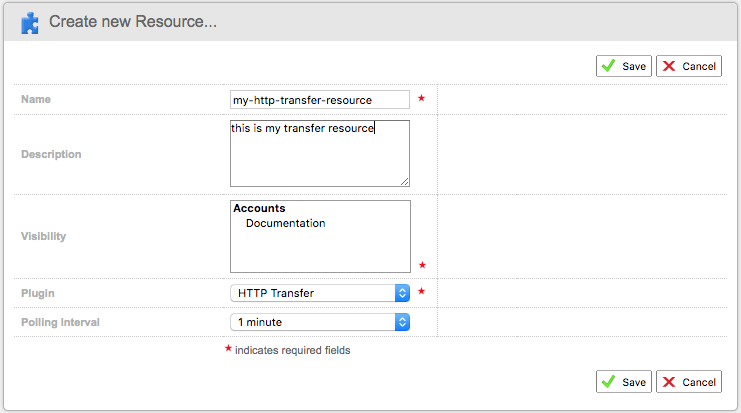This screenshot has width=741, height=413.
Task: Focus the Name input field
Action: [x=319, y=100]
